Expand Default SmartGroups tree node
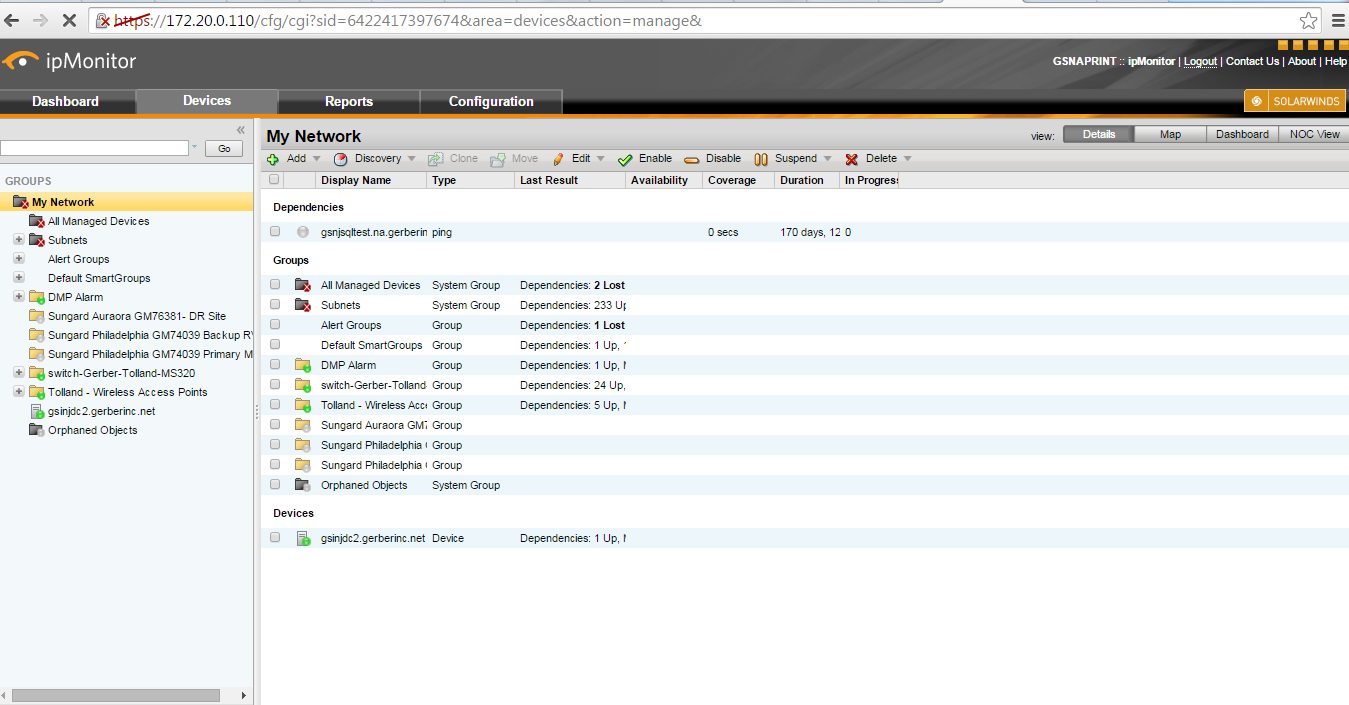 coord(18,278)
